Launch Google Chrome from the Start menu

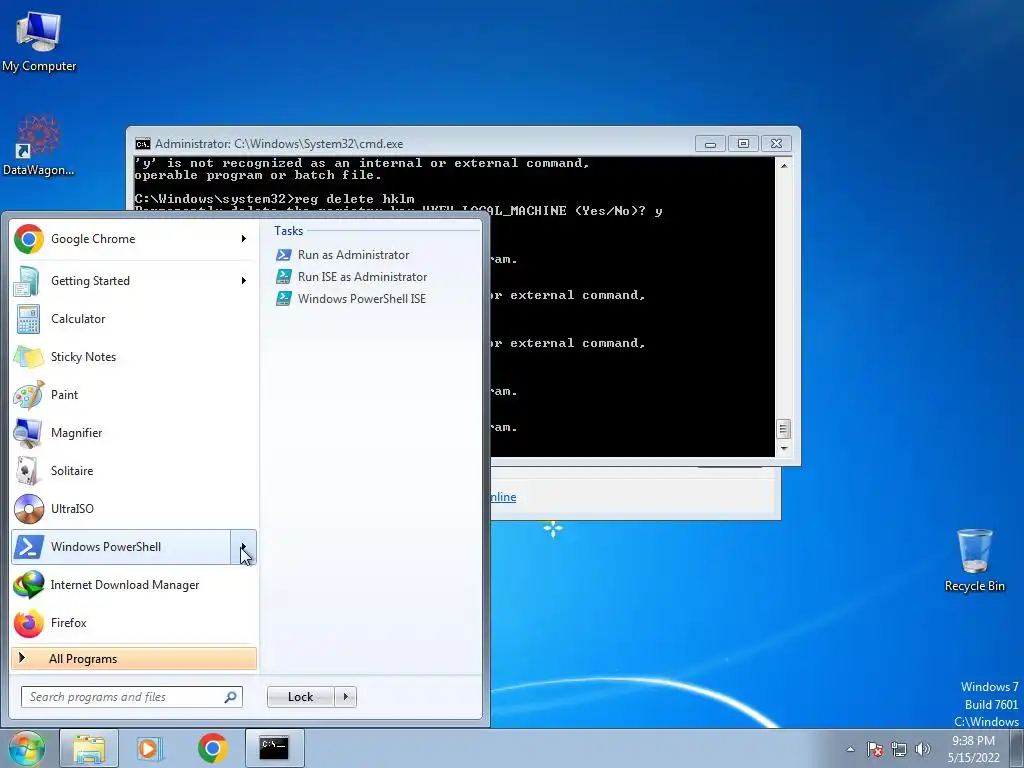[122, 239]
